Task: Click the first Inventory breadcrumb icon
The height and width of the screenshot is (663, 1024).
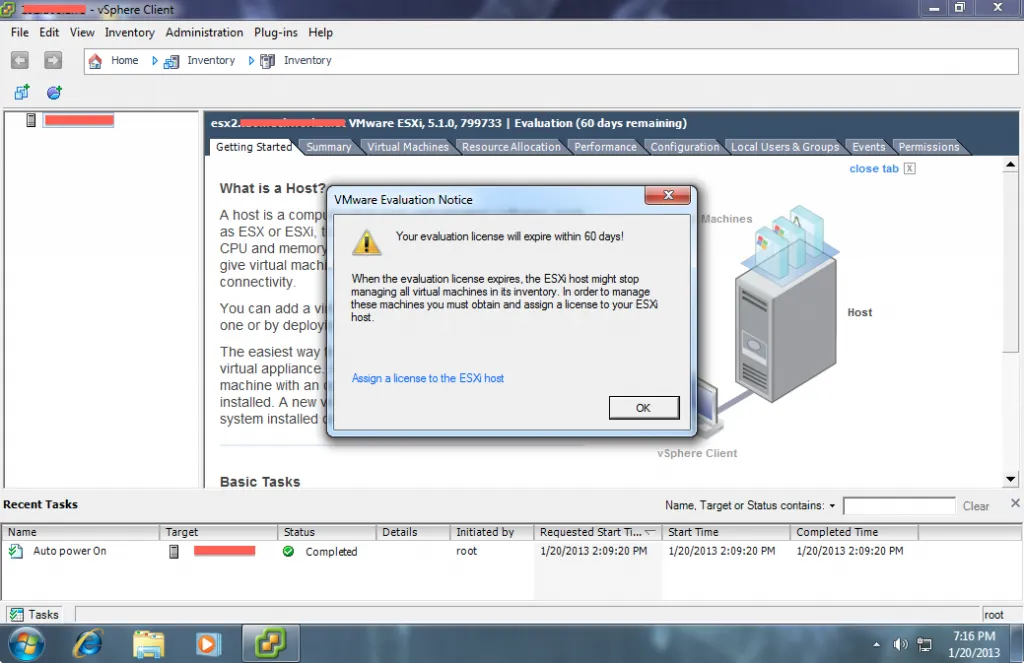Action: click(171, 62)
